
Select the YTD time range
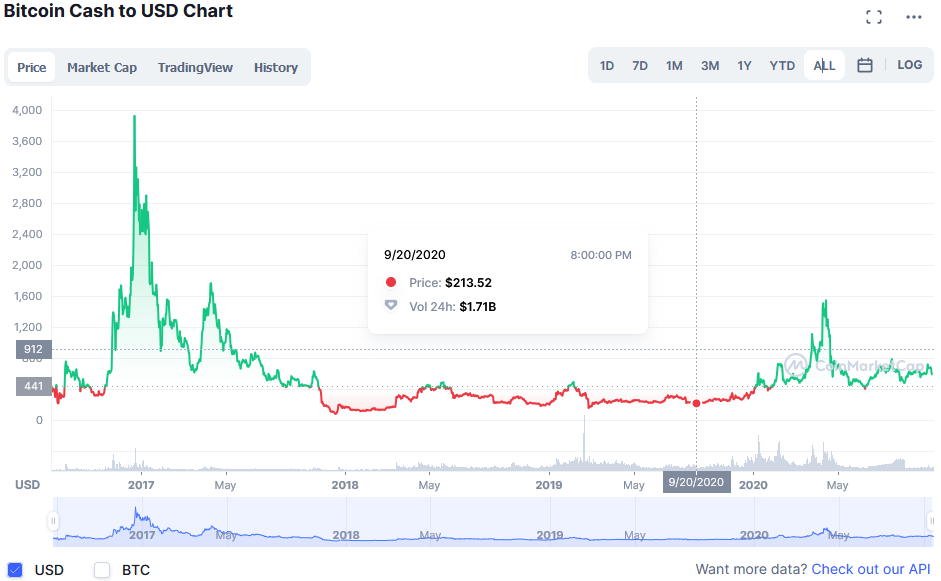click(x=782, y=65)
